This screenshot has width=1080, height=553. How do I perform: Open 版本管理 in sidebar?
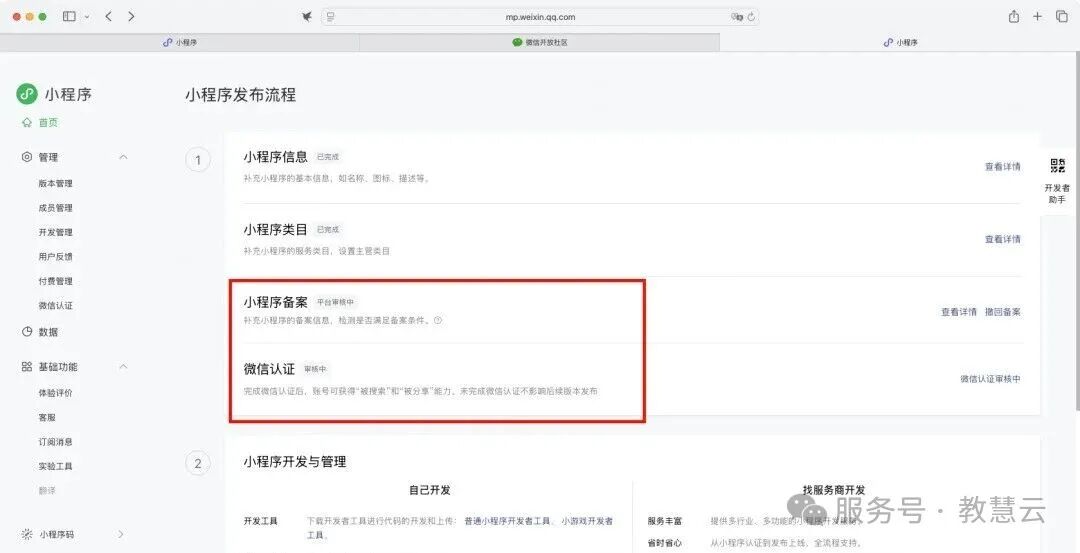(x=55, y=183)
